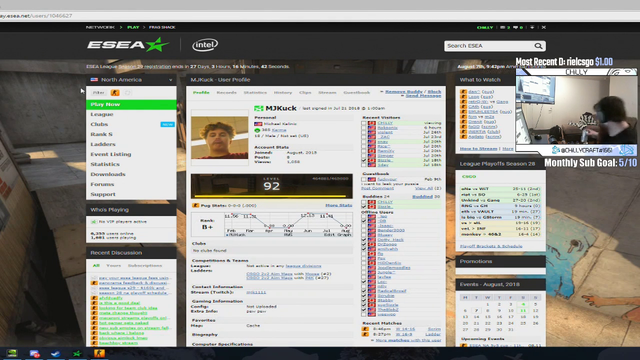
Task: Click the orange Pug Stats game icon
Action: click(196, 205)
